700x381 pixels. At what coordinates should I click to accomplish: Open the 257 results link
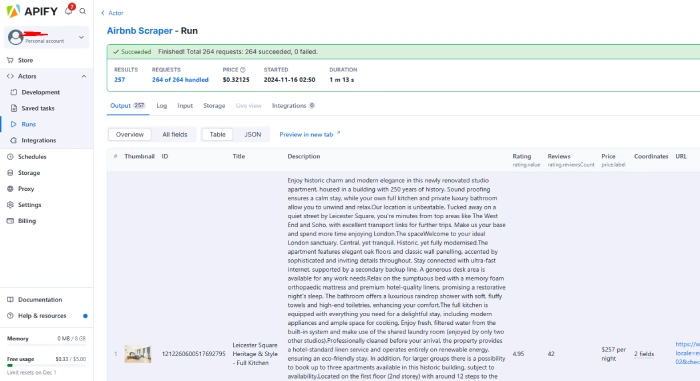(x=120, y=80)
